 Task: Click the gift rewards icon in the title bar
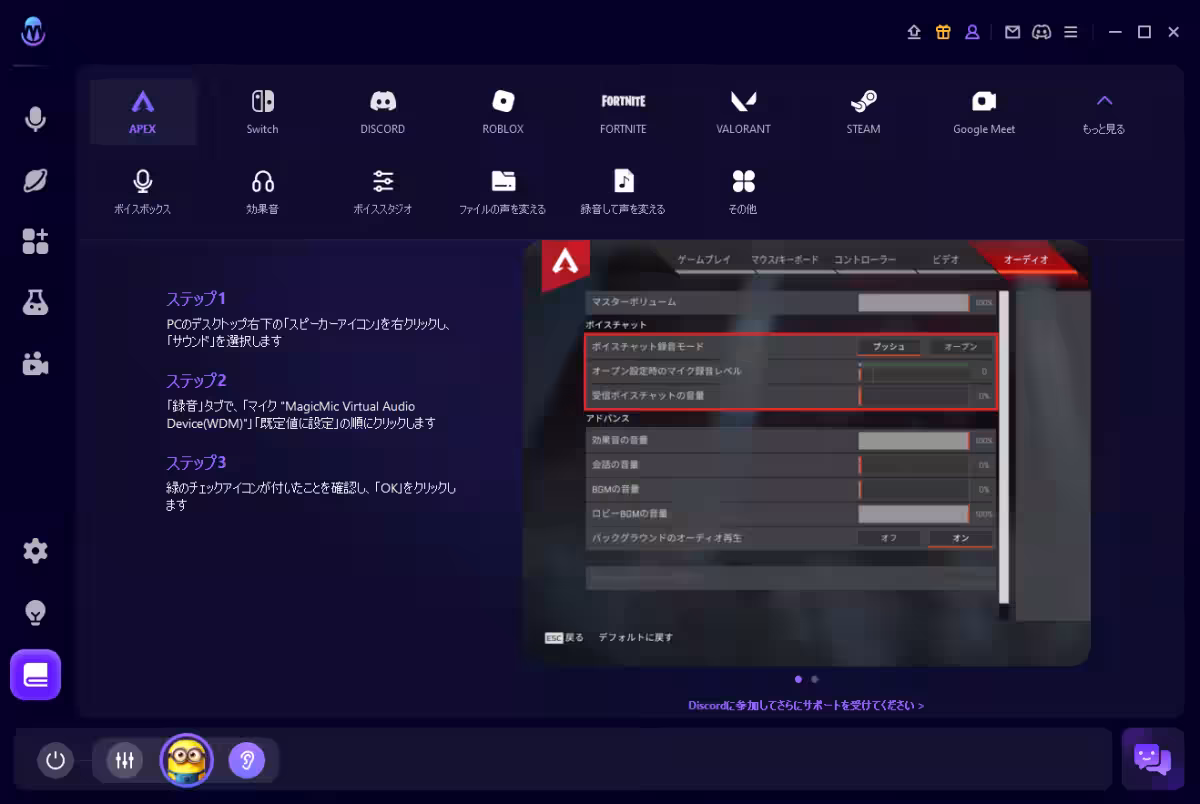point(942,31)
